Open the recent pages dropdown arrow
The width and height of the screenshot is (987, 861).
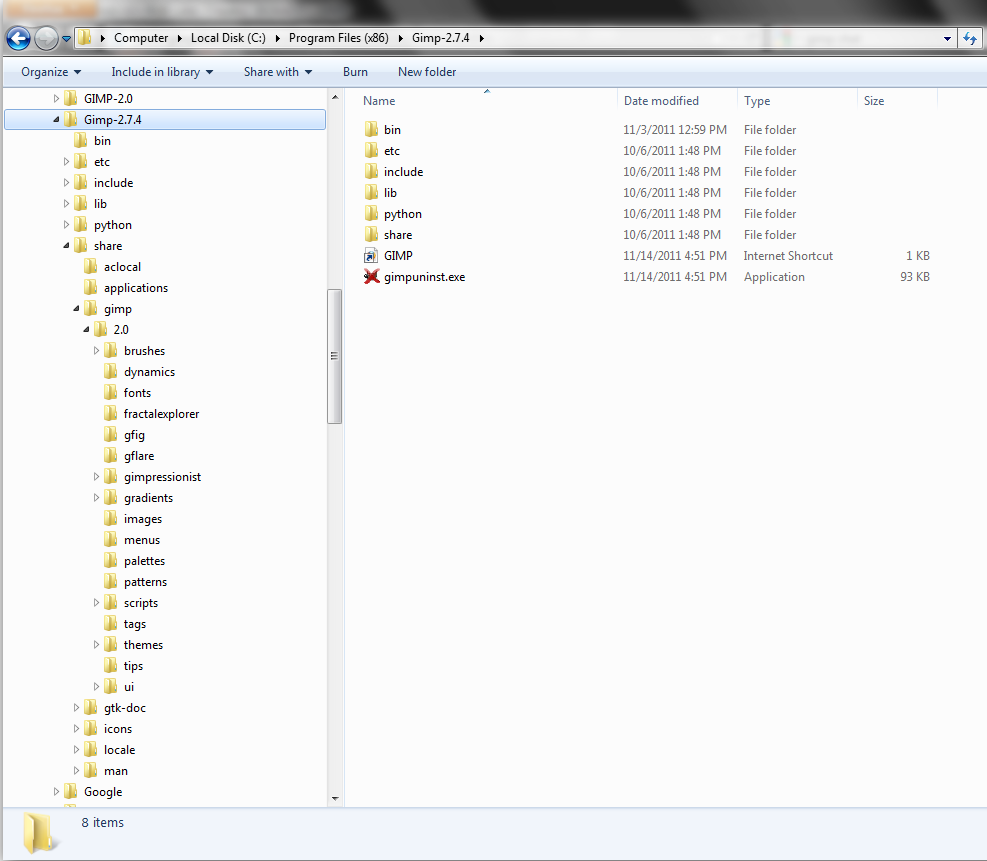(x=66, y=39)
